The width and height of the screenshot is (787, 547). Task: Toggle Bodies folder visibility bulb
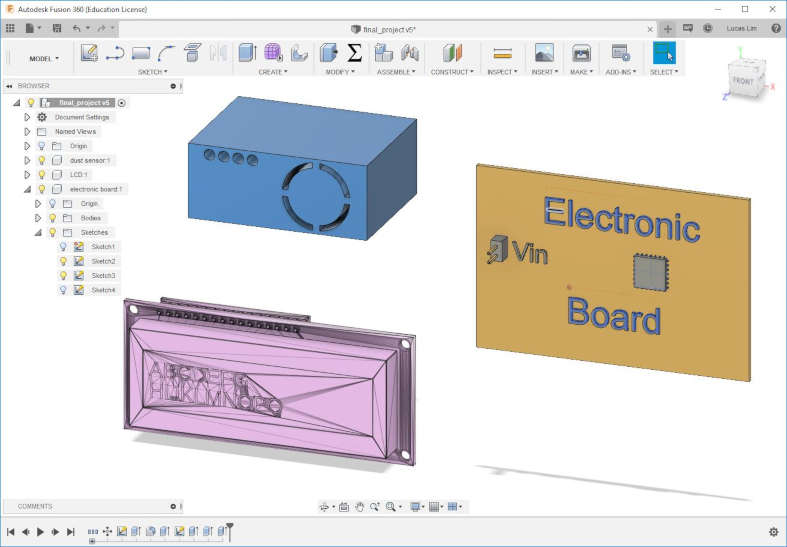(53, 218)
